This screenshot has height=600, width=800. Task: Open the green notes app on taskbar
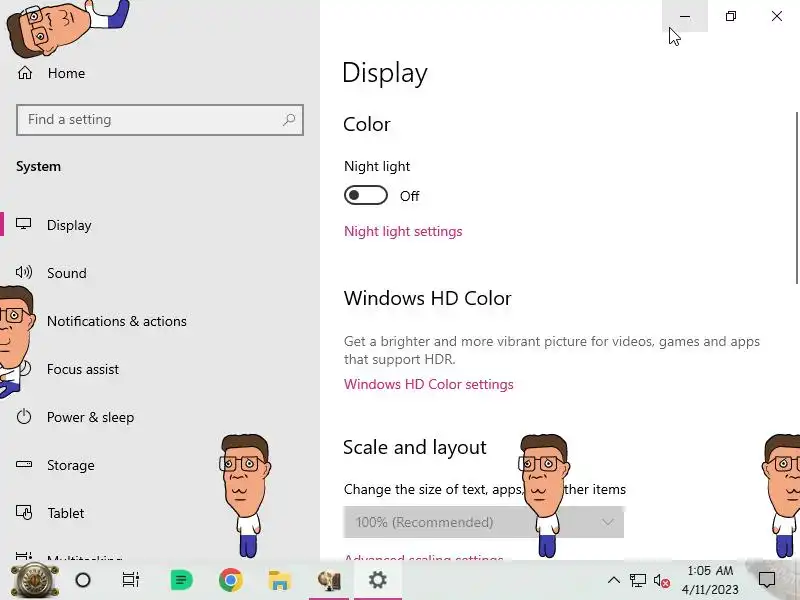coord(181,580)
